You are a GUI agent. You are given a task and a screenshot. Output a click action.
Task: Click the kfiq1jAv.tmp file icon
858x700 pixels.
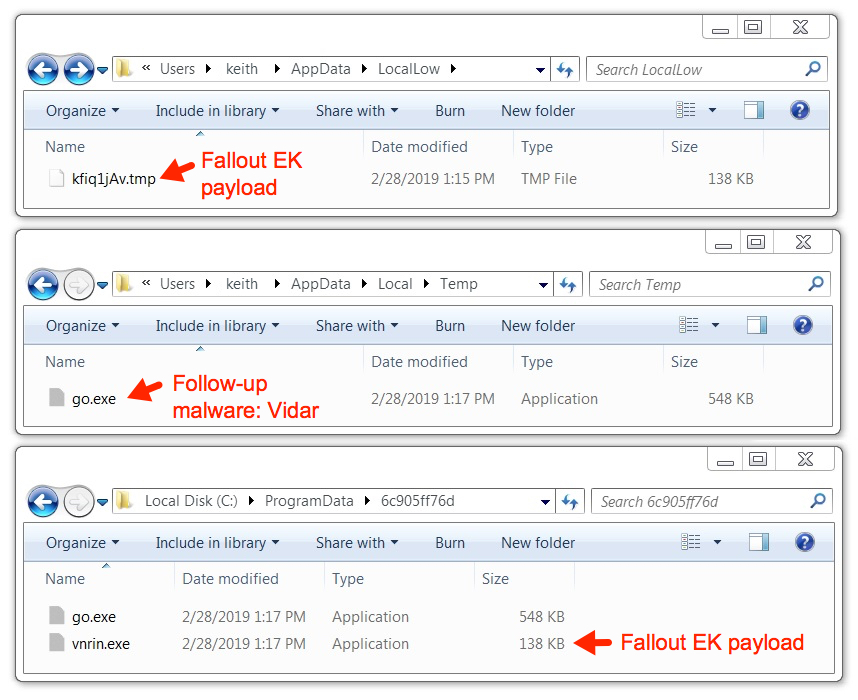tap(56, 178)
